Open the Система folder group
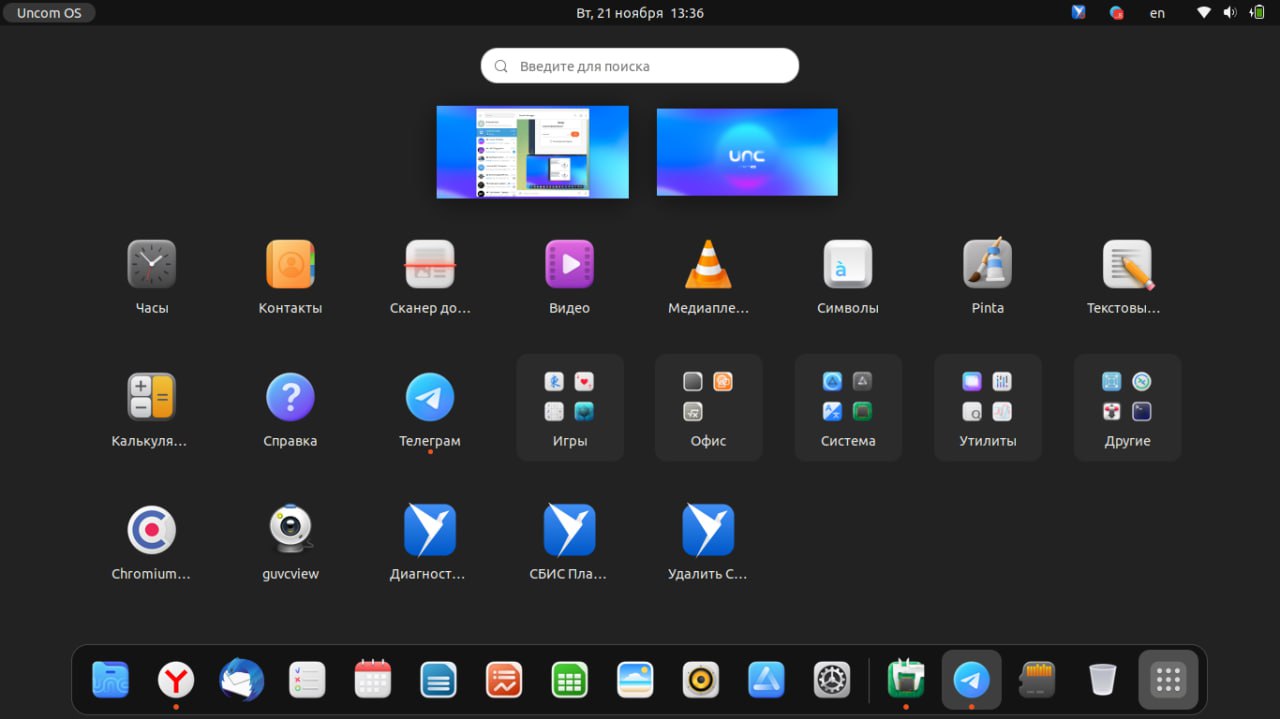 848,407
